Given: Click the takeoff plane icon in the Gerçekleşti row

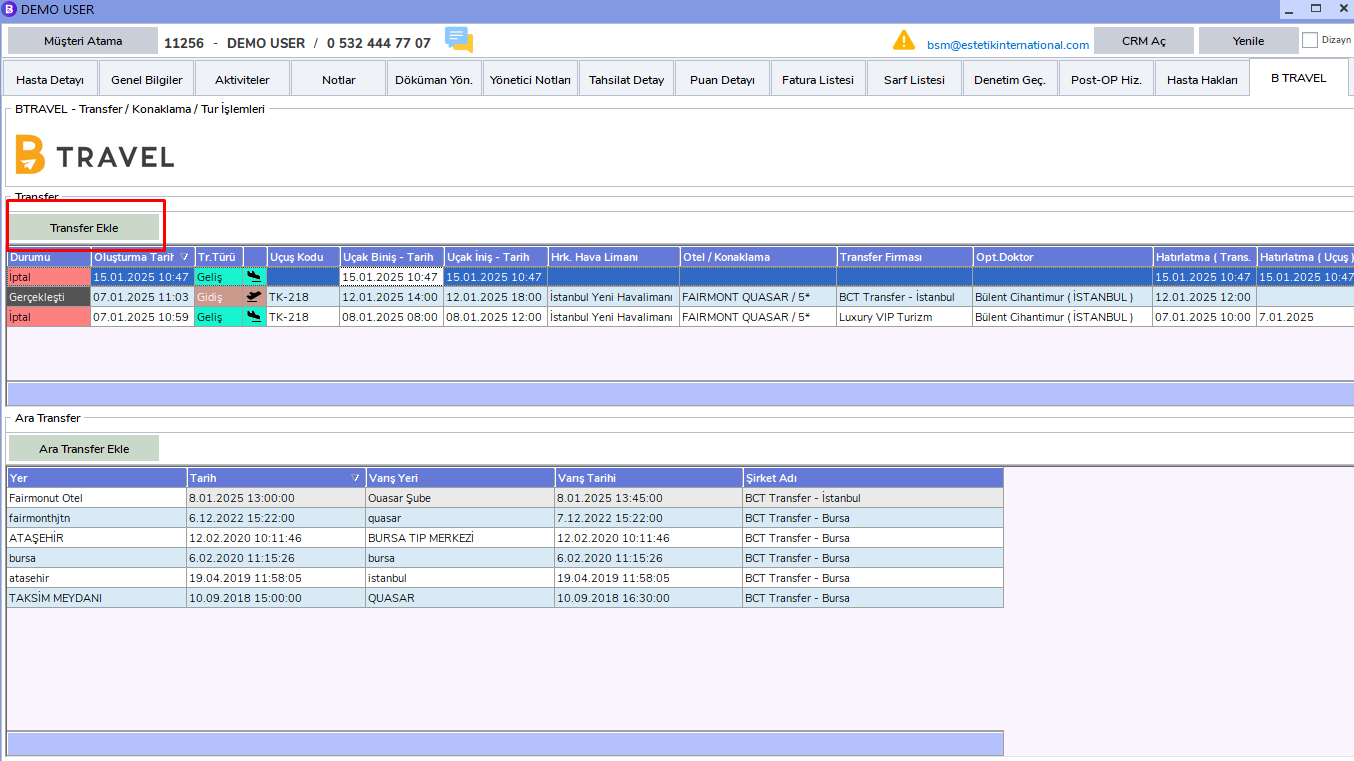Looking at the screenshot, I should [x=255, y=297].
